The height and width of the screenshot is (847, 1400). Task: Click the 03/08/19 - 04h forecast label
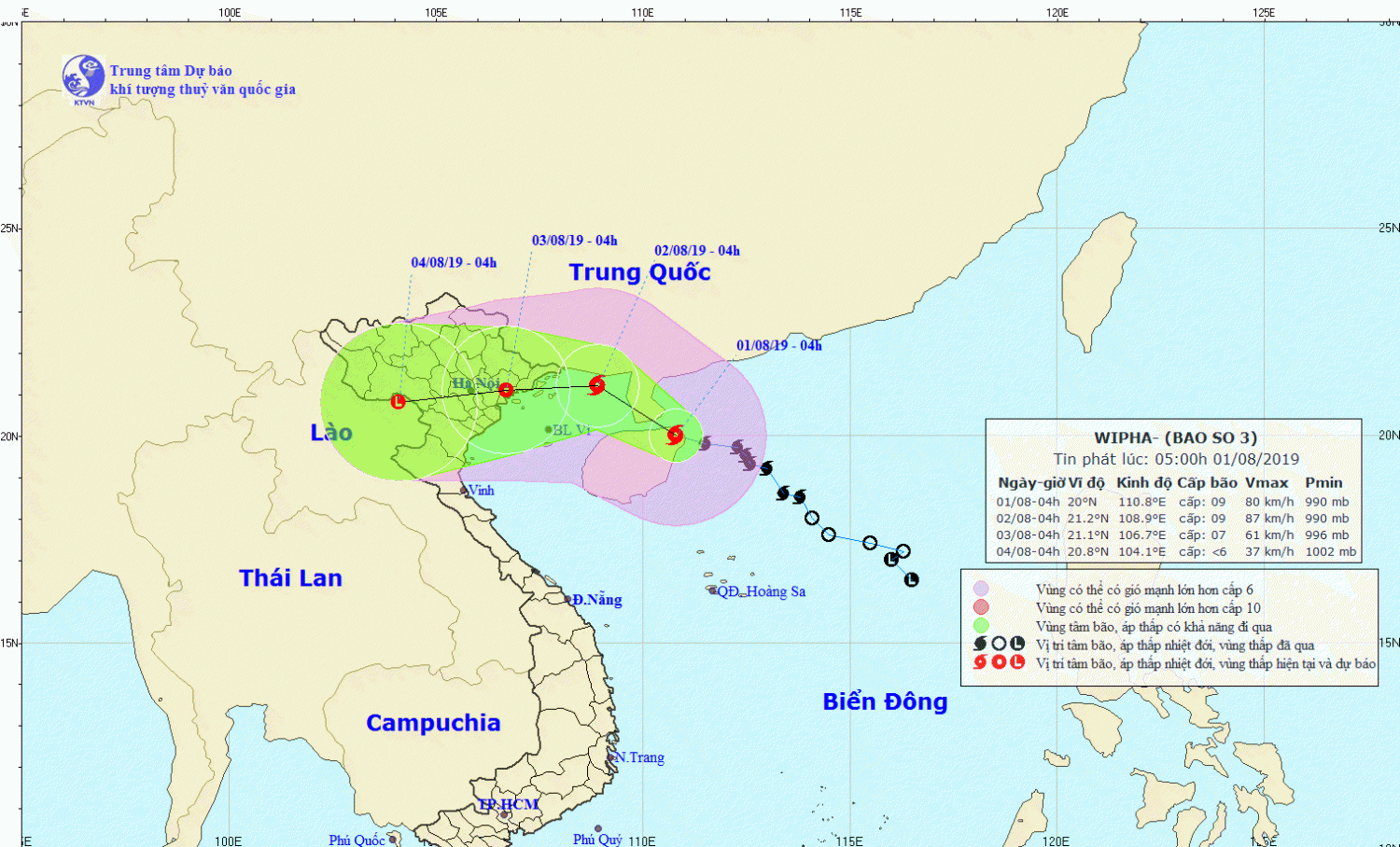tap(575, 241)
